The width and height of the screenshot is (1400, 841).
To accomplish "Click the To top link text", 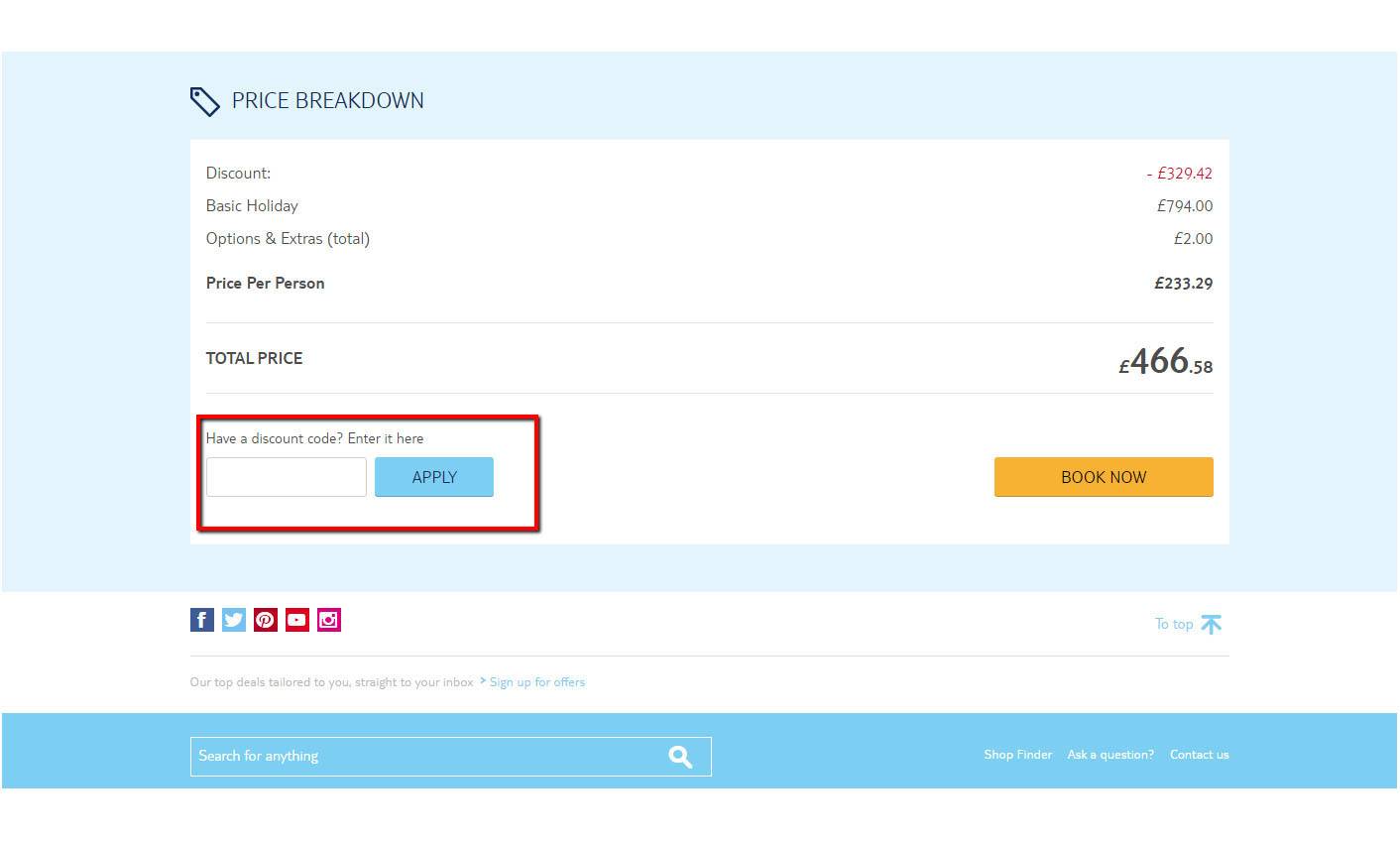I will click(x=1173, y=624).
